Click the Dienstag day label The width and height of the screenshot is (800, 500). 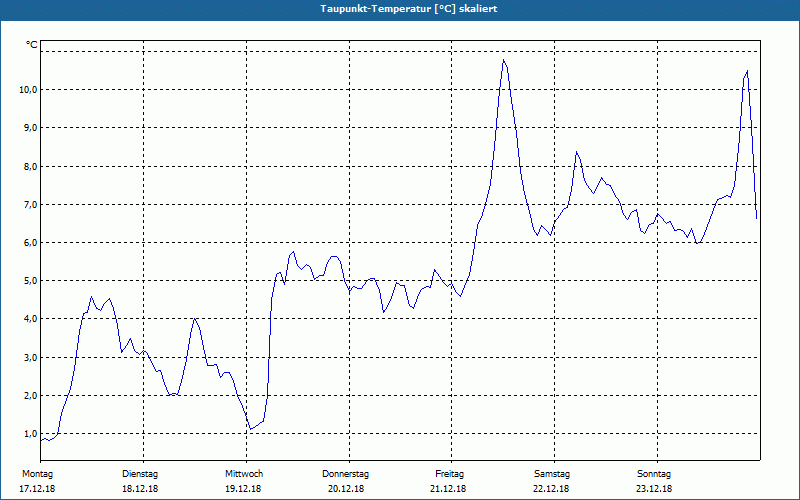point(140,474)
